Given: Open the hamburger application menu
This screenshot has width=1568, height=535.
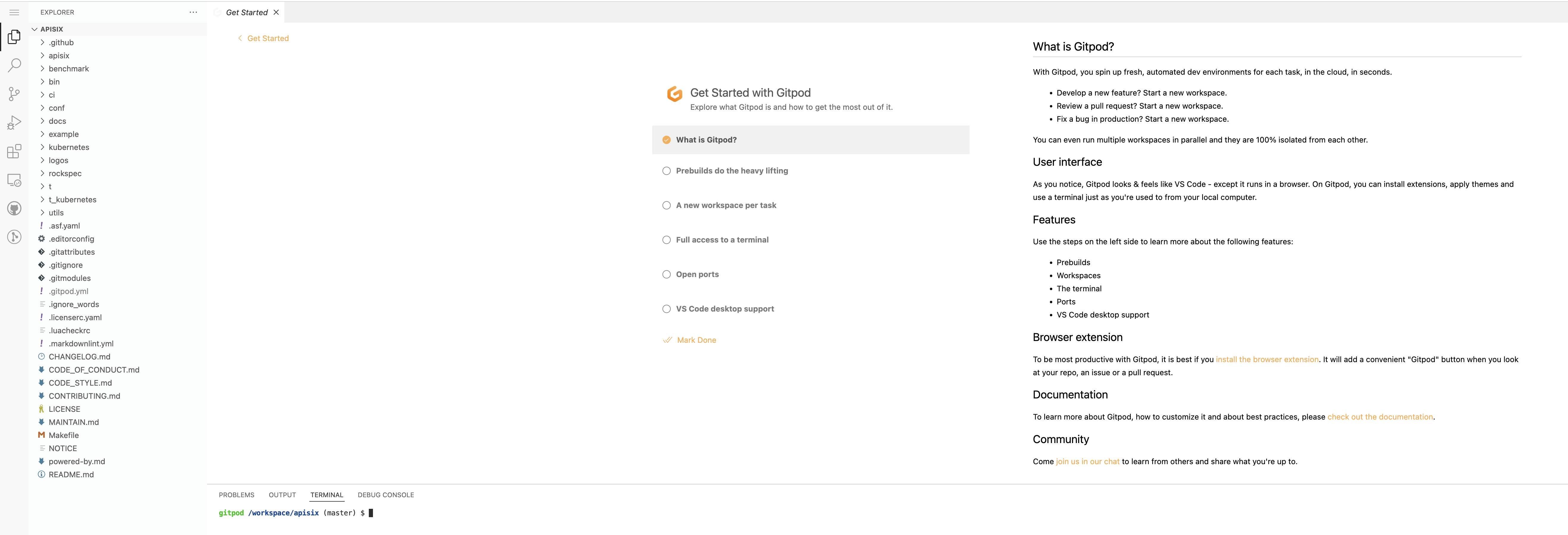Looking at the screenshot, I should (15, 12).
